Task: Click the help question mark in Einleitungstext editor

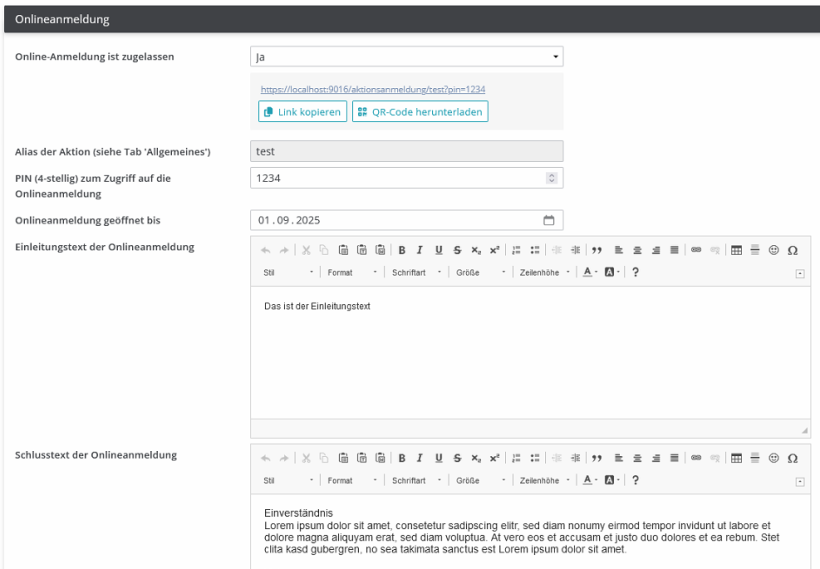Action: coord(635,272)
